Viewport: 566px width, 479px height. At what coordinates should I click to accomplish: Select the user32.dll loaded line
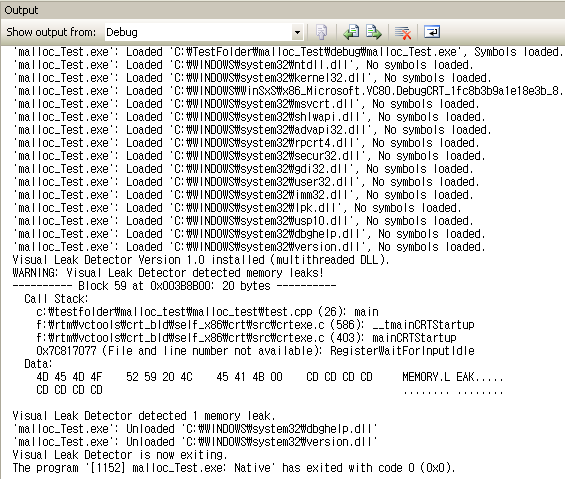click(246, 182)
